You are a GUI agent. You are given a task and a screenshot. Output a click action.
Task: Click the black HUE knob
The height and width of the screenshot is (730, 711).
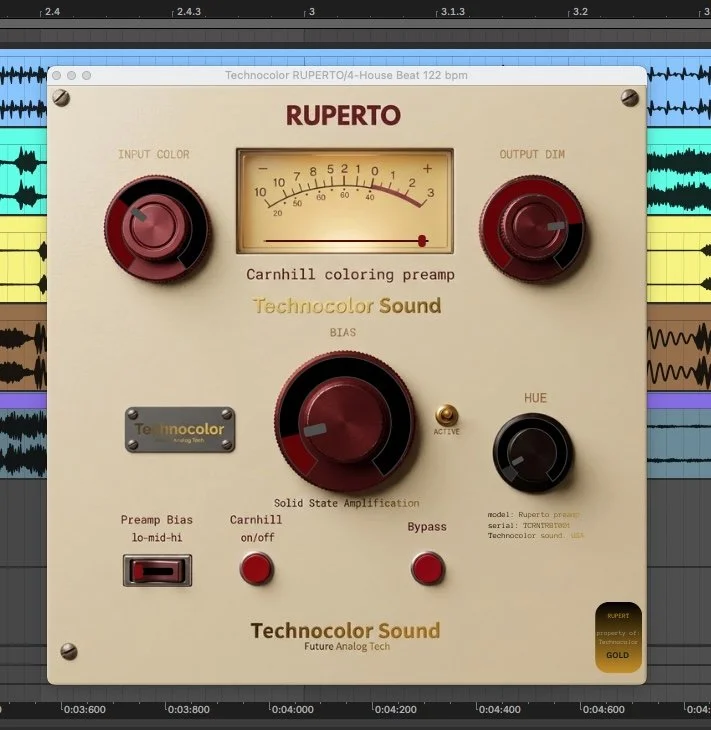(x=533, y=452)
